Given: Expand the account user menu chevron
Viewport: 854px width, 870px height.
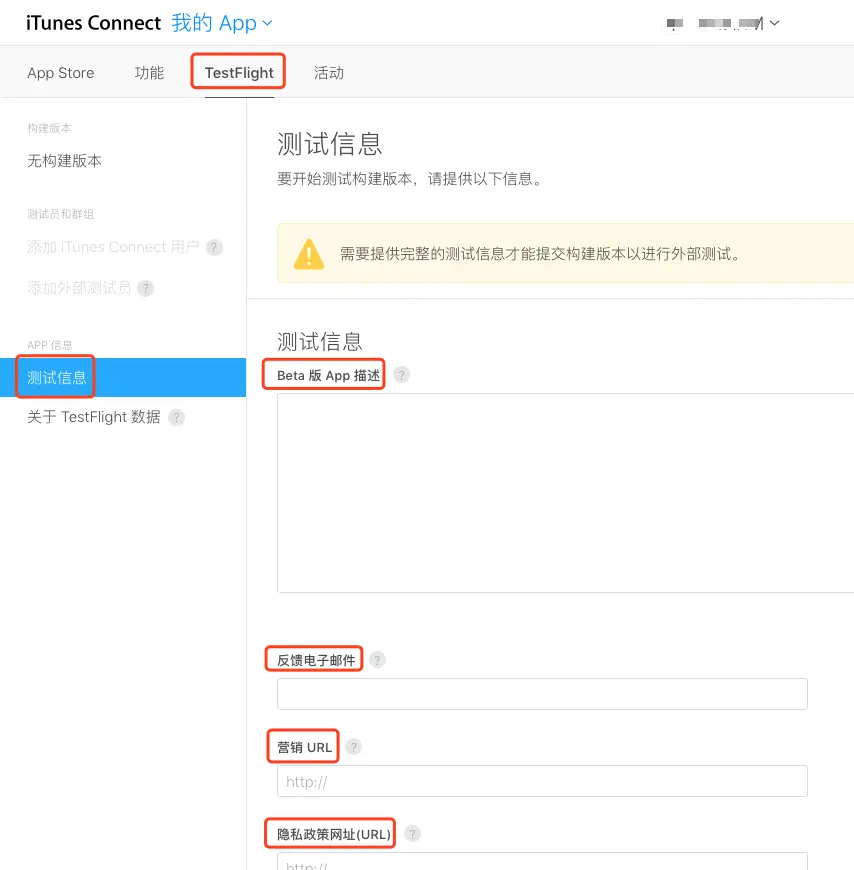Looking at the screenshot, I should tap(775, 23).
